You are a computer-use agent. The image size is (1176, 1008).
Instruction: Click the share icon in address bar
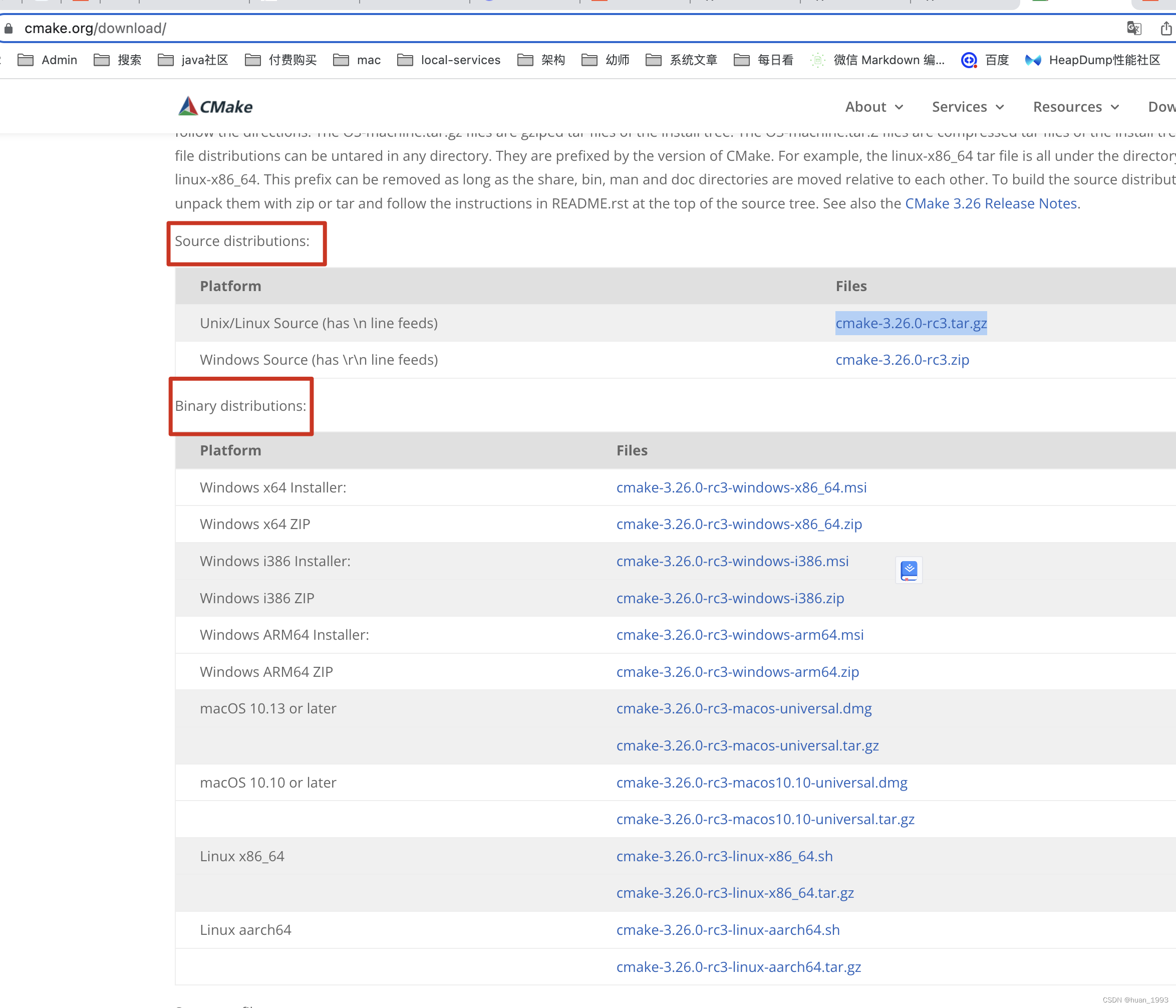[1166, 28]
